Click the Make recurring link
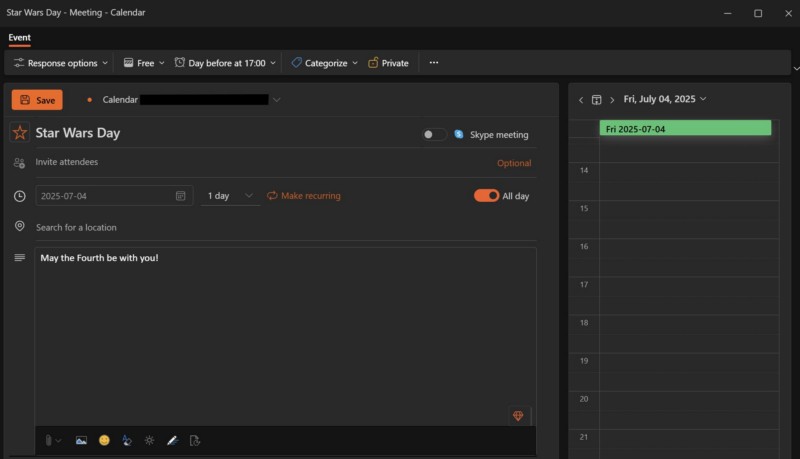The image size is (800, 459). tap(304, 196)
